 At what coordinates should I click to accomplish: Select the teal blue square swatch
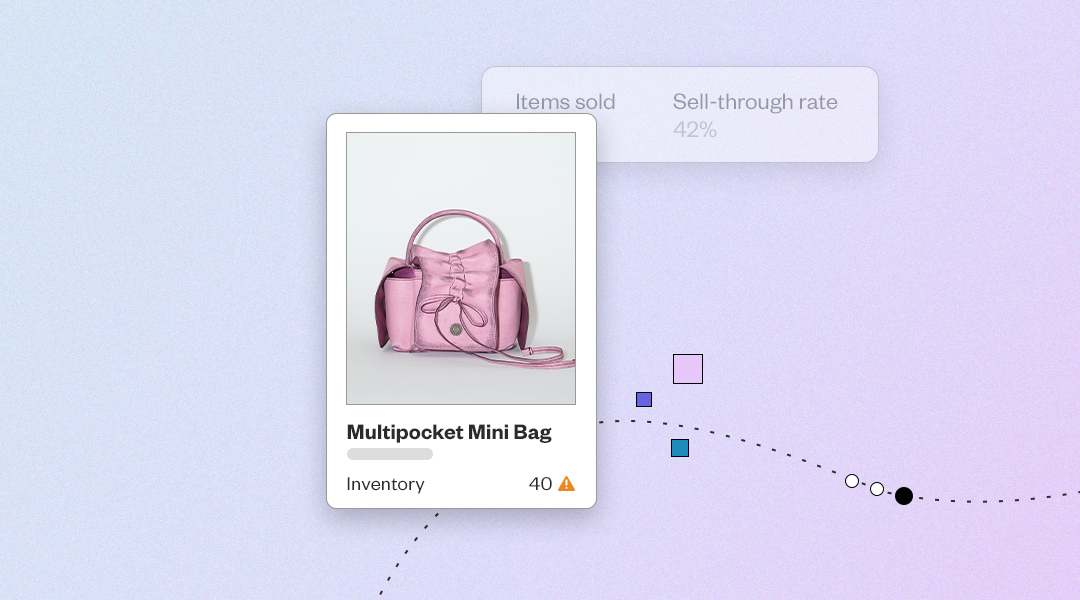[680, 448]
